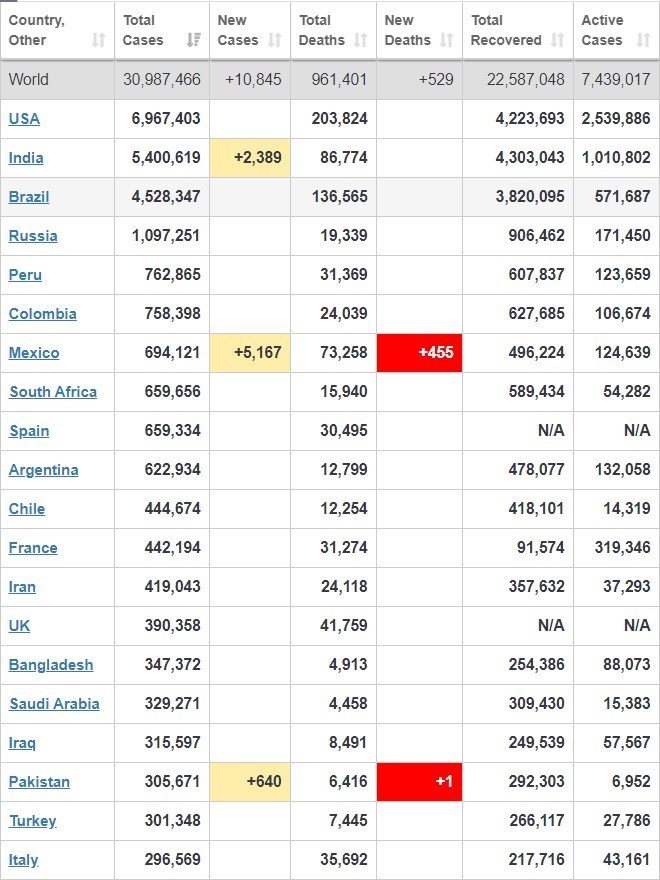Click Mexico's yellow +5,167 new cases cell
Image resolution: width=660 pixels, height=880 pixels.
point(250,353)
